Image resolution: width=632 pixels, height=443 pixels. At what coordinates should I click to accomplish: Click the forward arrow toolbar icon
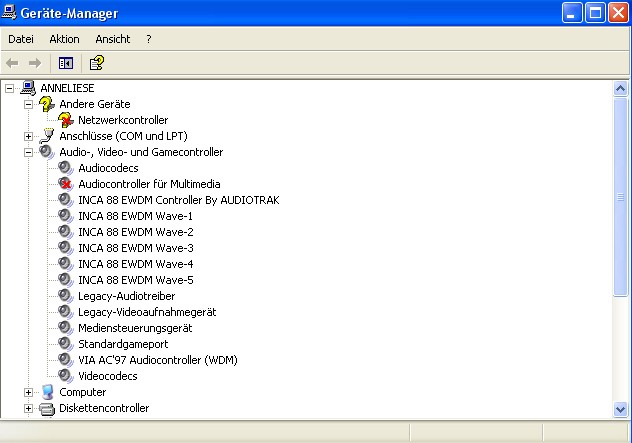tap(35, 63)
